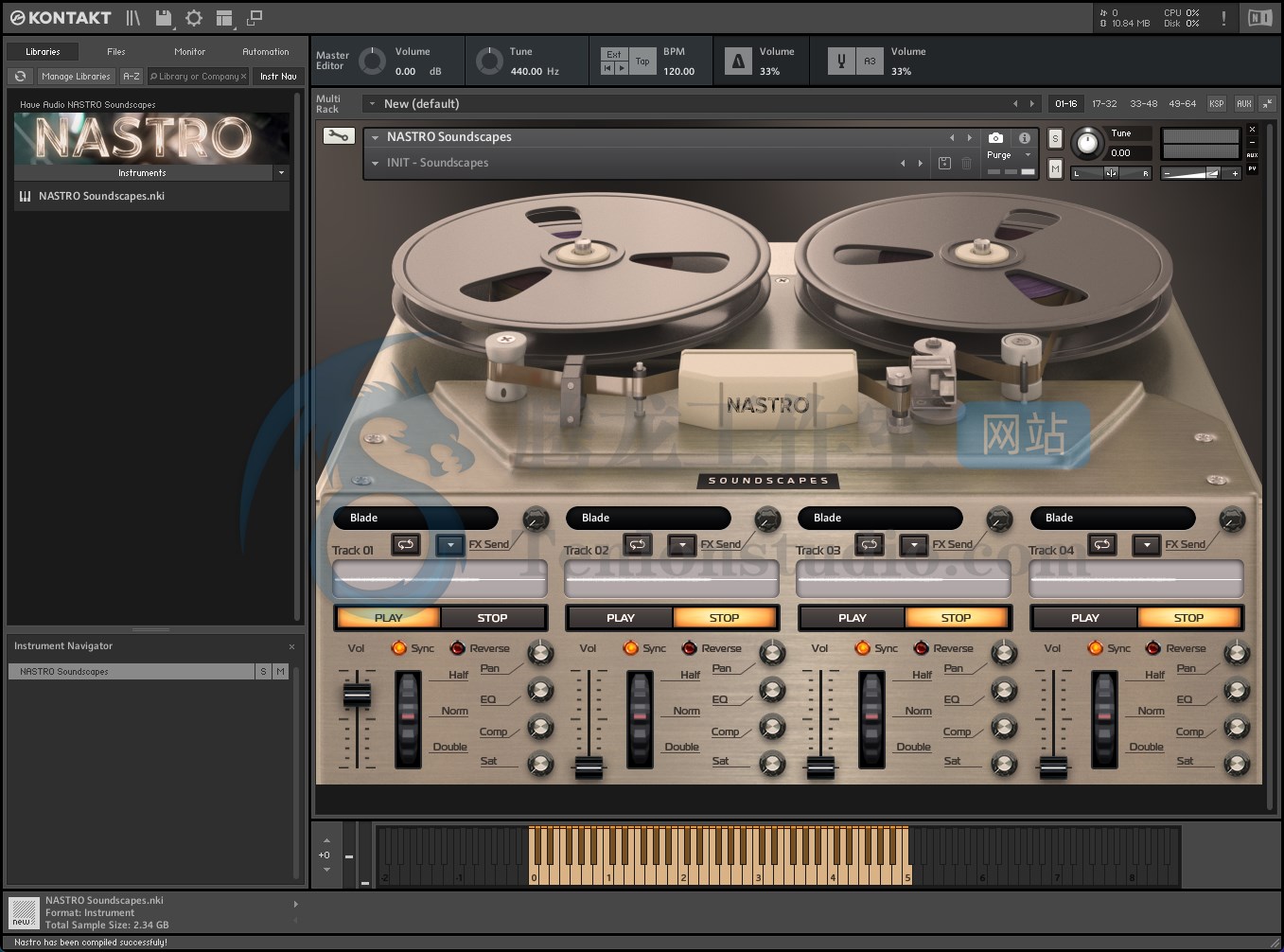Open the Purge dropdown menu
Screen dimensions: 1284x952
click(x=1028, y=155)
